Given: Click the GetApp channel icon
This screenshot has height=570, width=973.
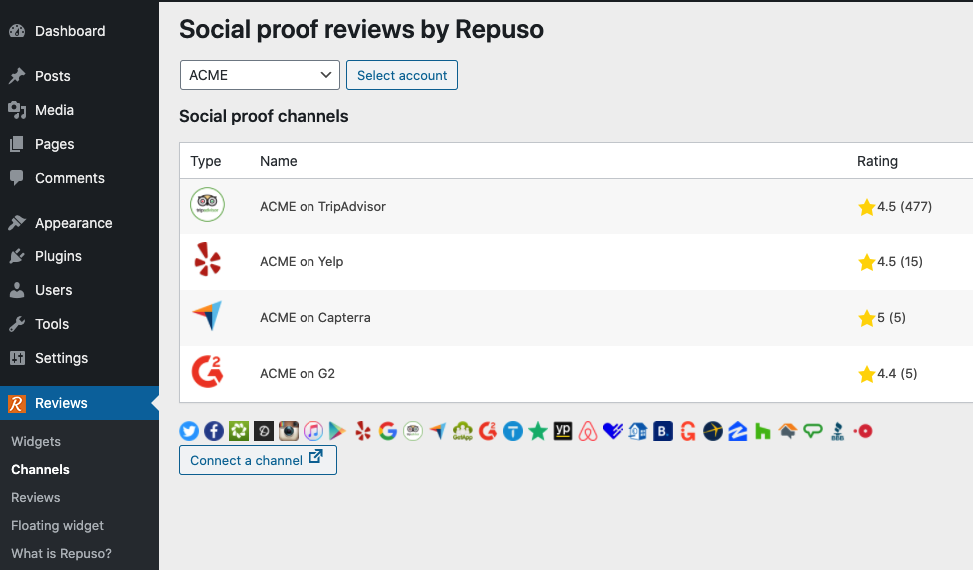Looking at the screenshot, I should [x=463, y=431].
